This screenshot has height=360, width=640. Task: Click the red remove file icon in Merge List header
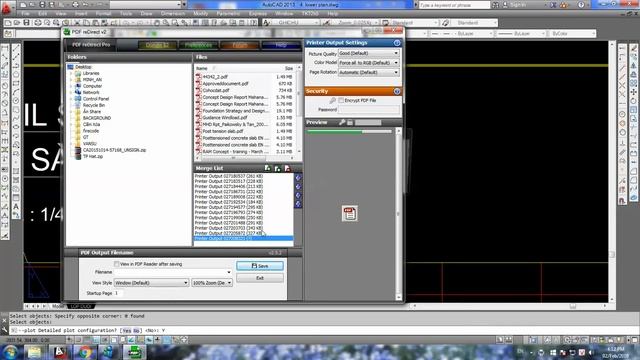[287, 168]
